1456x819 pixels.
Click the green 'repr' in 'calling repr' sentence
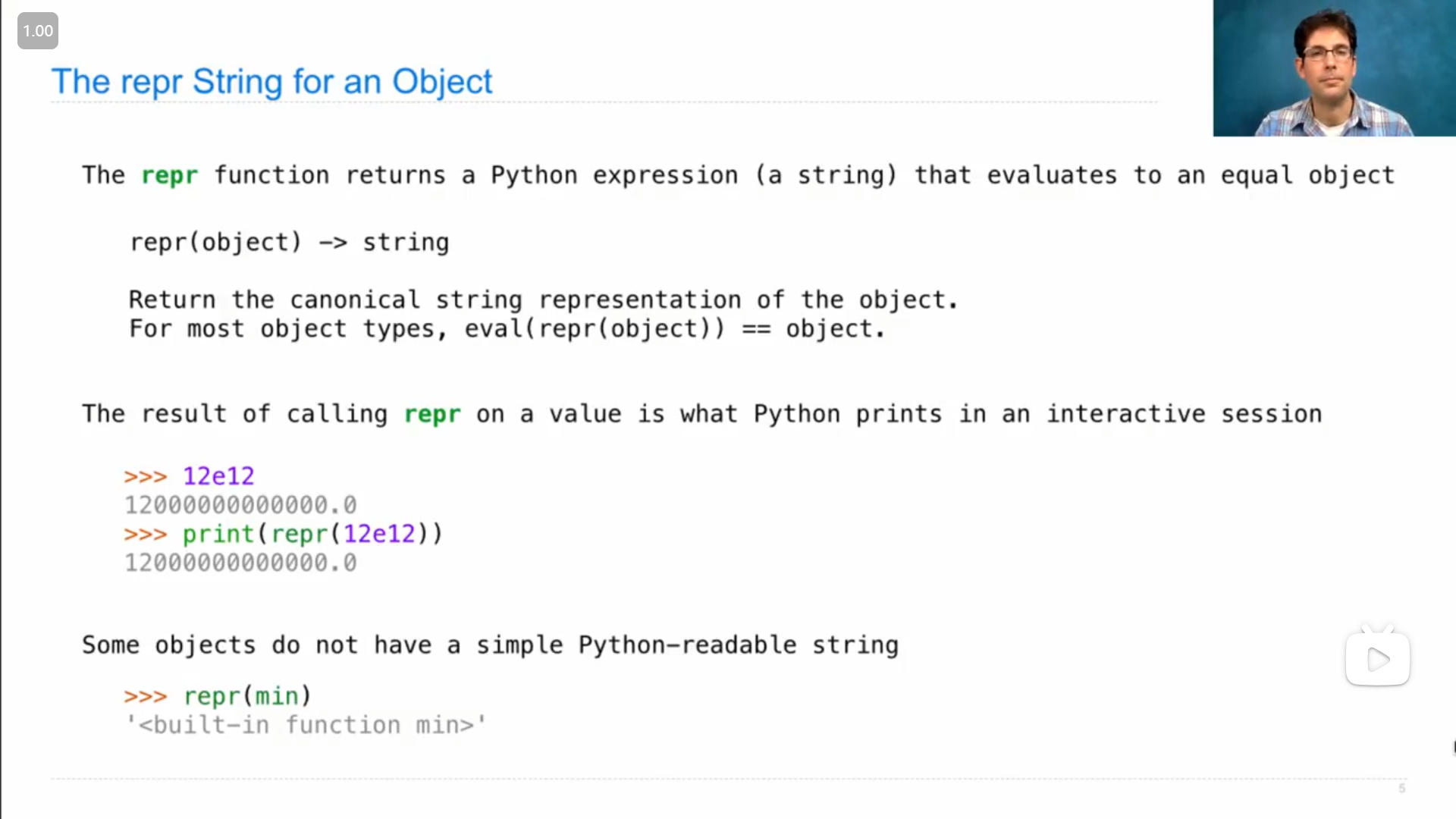click(431, 414)
